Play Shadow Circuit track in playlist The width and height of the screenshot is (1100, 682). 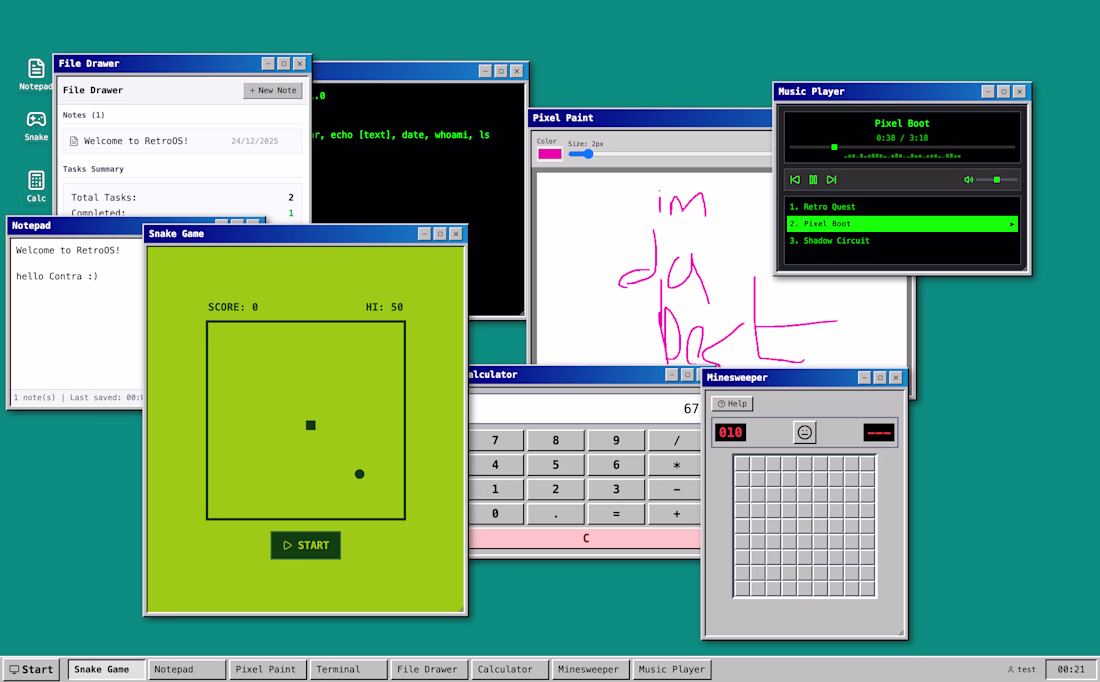(902, 241)
